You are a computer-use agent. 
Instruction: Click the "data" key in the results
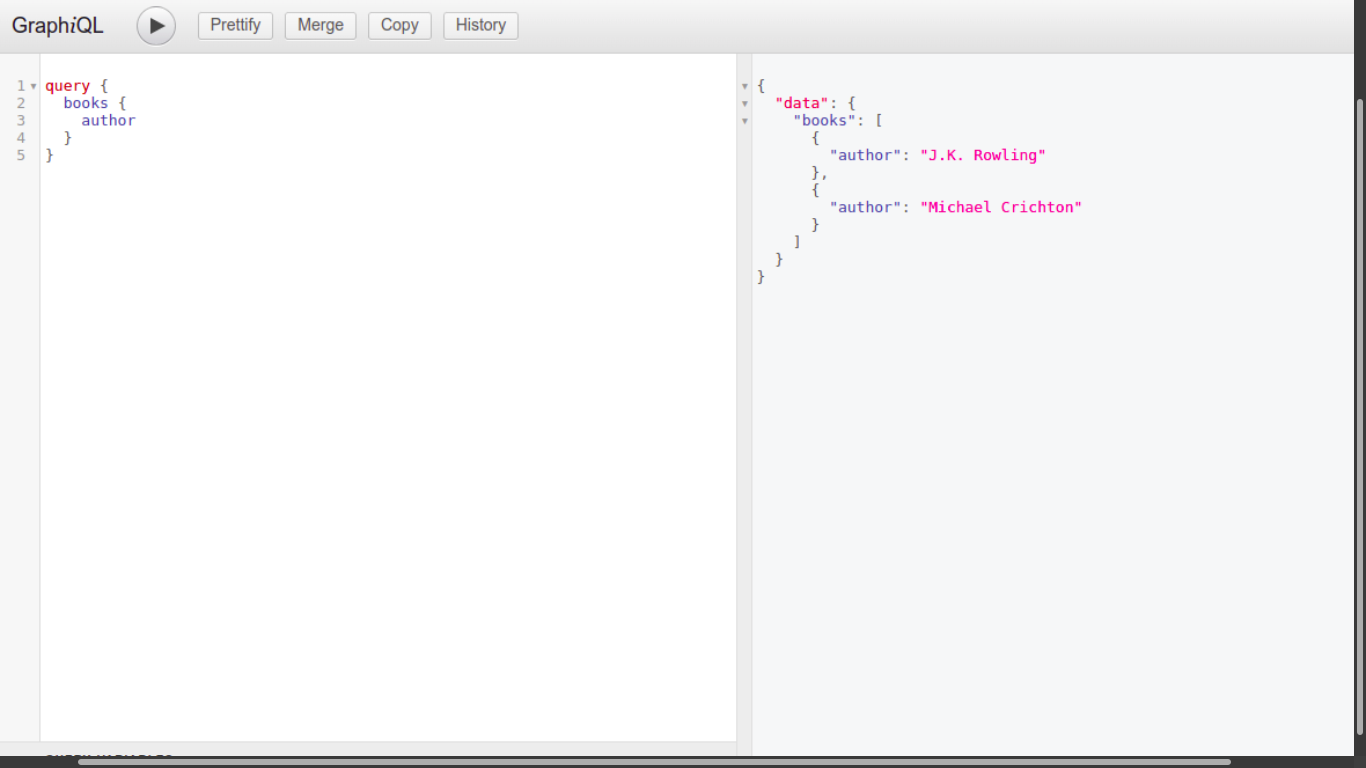802,103
